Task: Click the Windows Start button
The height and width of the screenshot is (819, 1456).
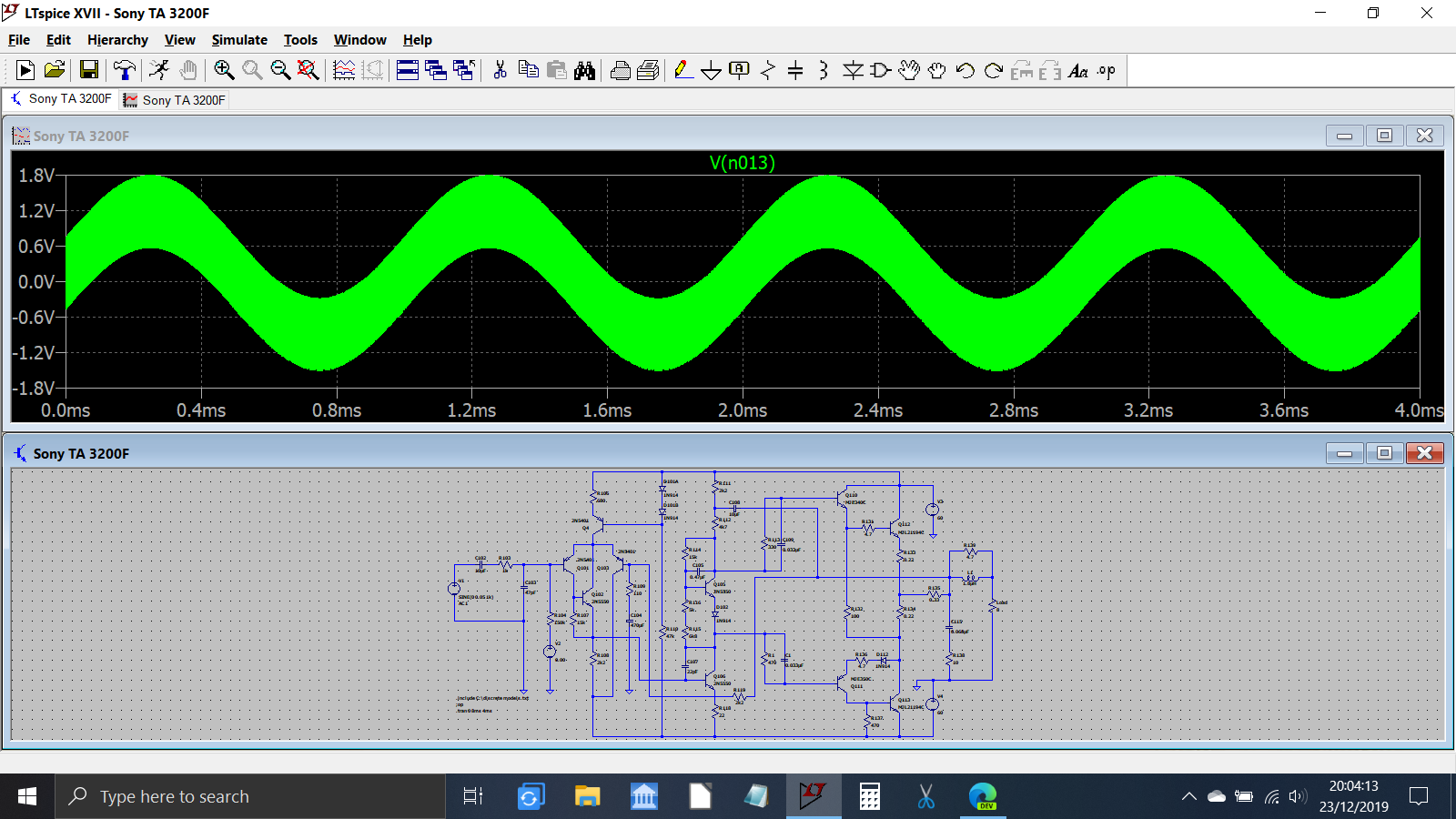Action: tap(27, 796)
